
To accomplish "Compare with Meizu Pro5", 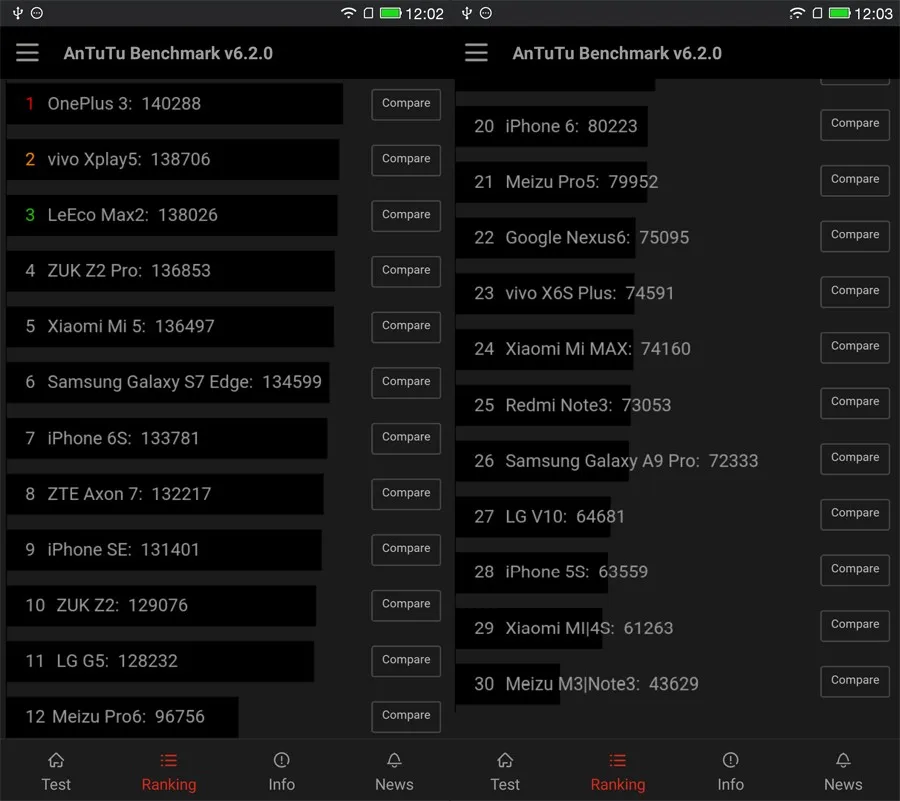I will 855,180.
